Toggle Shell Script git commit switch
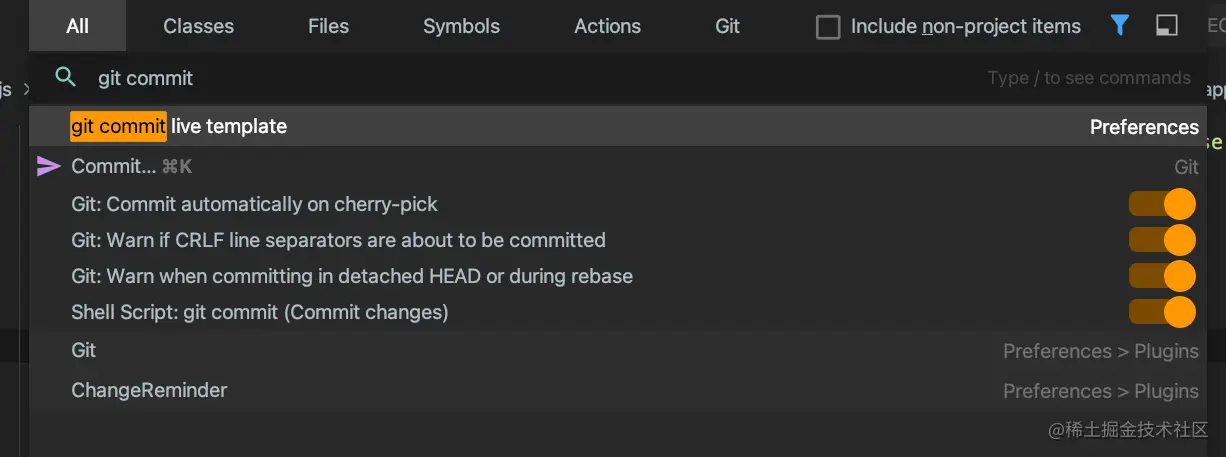The image size is (1226, 457). (x=1162, y=312)
